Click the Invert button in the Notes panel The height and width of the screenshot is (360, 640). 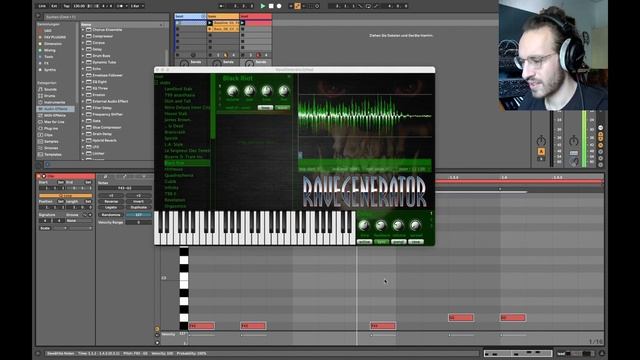tap(138, 201)
